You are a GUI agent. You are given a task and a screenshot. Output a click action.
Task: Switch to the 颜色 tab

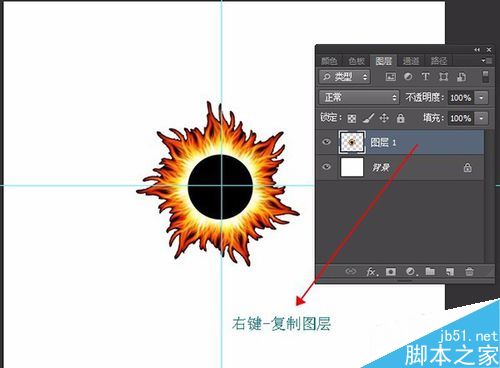tap(329, 61)
